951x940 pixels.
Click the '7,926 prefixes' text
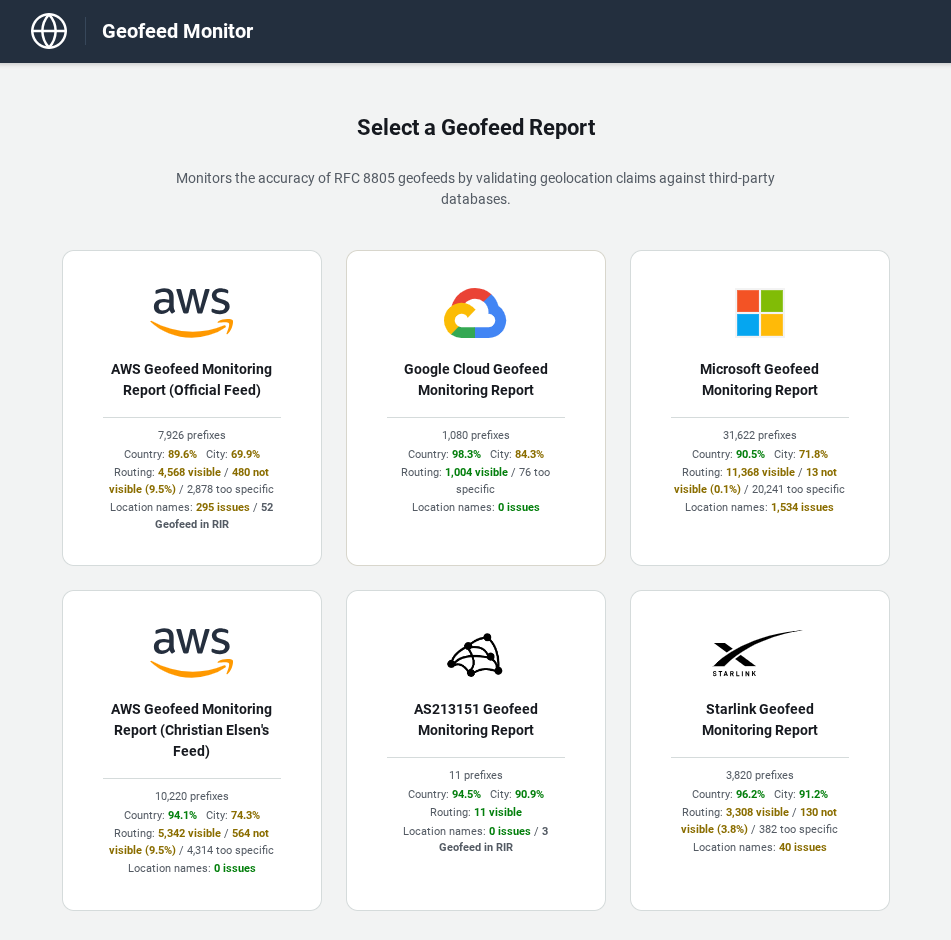click(192, 435)
